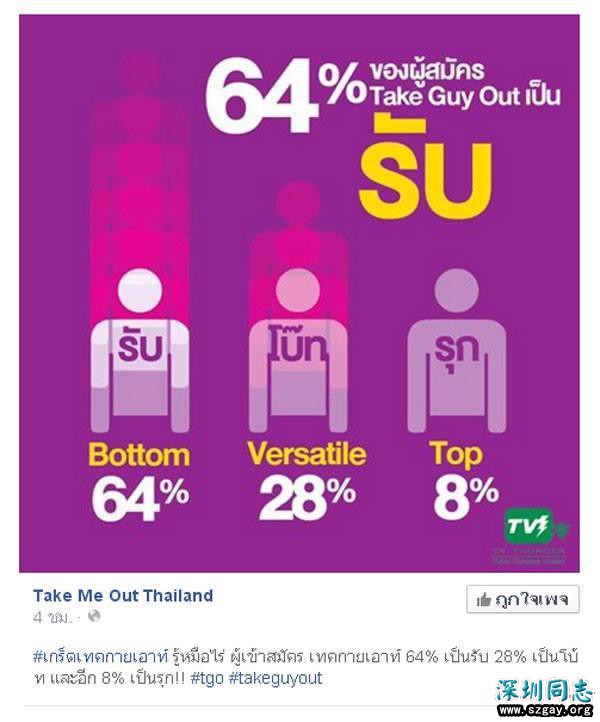Open the #tgo hashtag link

click(207, 678)
